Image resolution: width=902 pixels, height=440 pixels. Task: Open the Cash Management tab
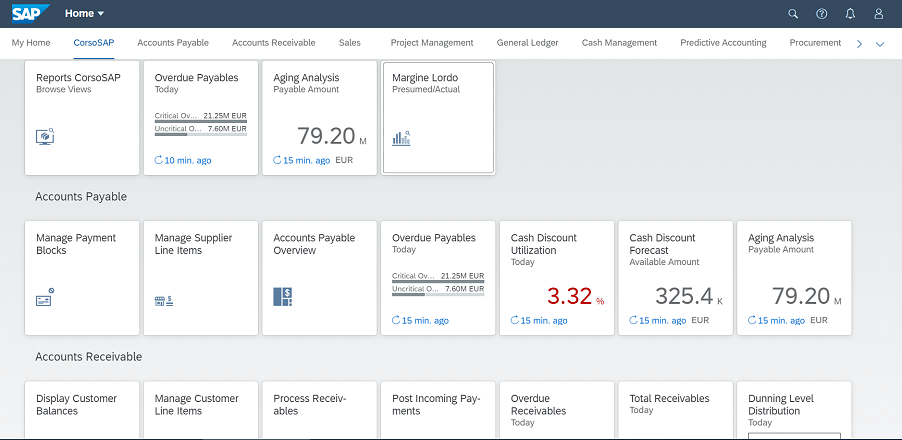[620, 43]
